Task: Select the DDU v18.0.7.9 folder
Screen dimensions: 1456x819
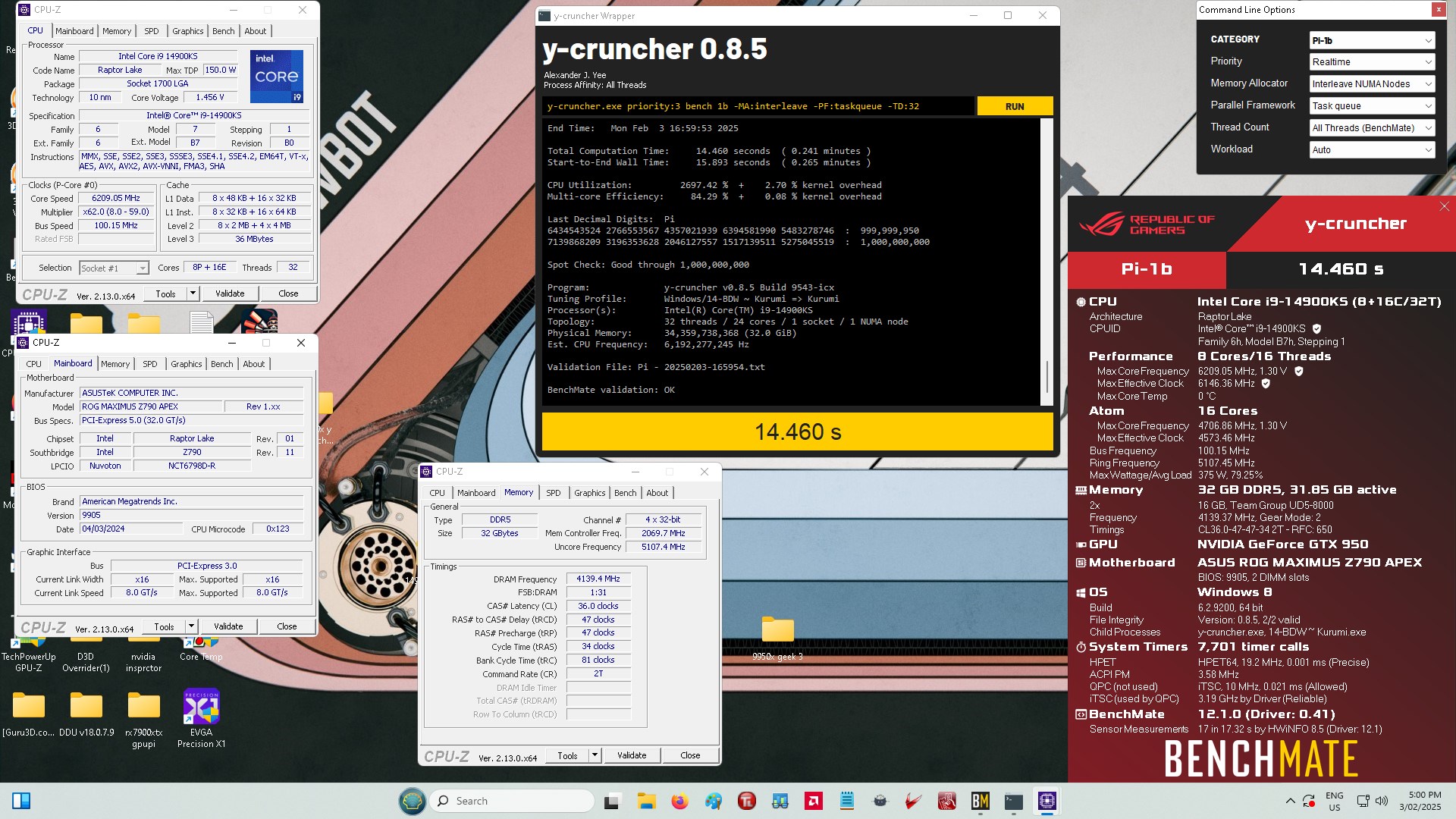Action: pyautogui.click(x=86, y=714)
